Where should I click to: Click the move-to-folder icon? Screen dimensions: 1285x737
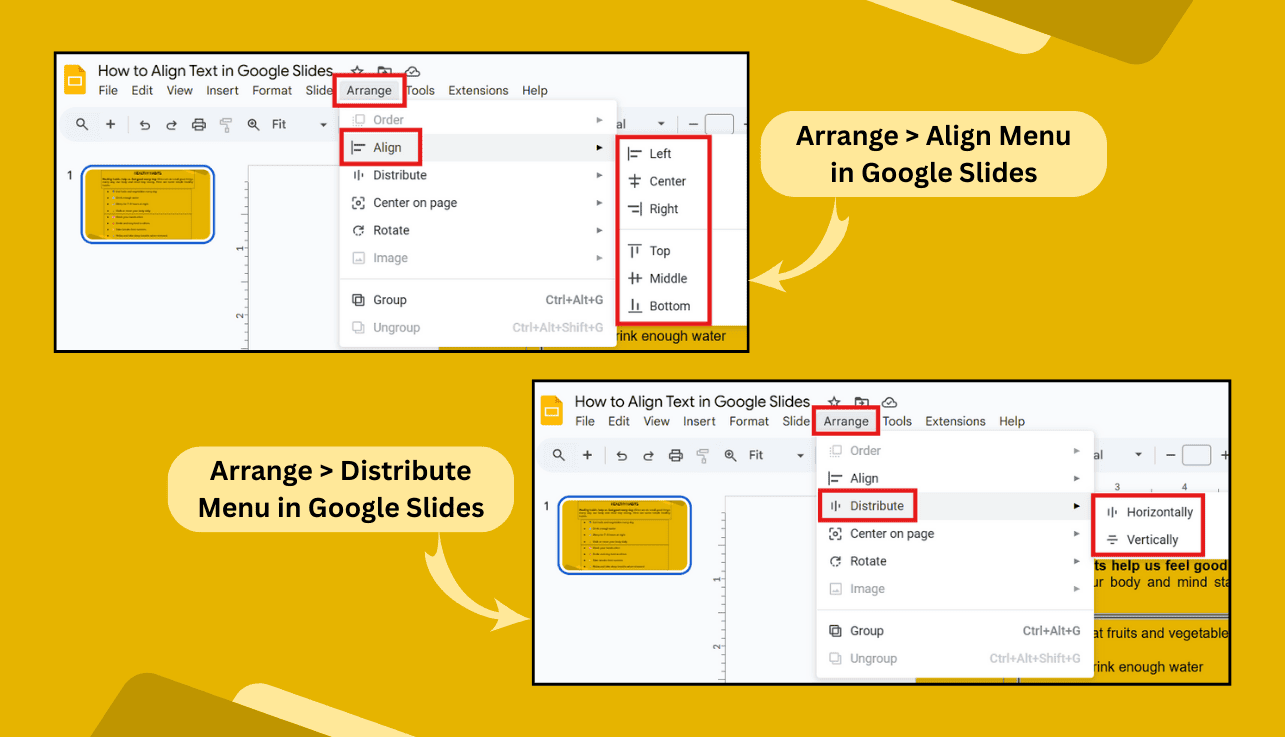(x=383, y=72)
